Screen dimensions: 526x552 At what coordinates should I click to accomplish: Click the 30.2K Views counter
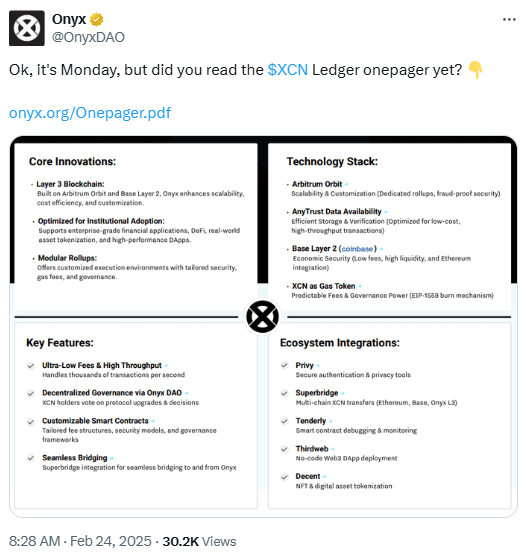(199, 541)
